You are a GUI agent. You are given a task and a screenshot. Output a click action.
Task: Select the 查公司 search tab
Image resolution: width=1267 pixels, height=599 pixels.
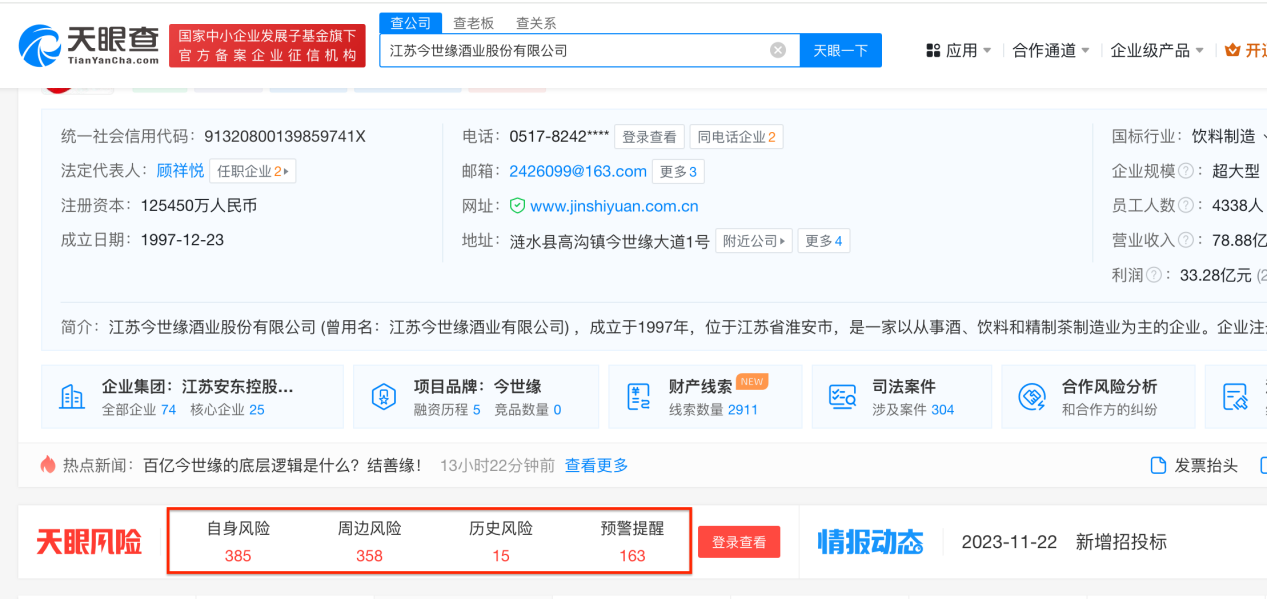click(x=411, y=23)
